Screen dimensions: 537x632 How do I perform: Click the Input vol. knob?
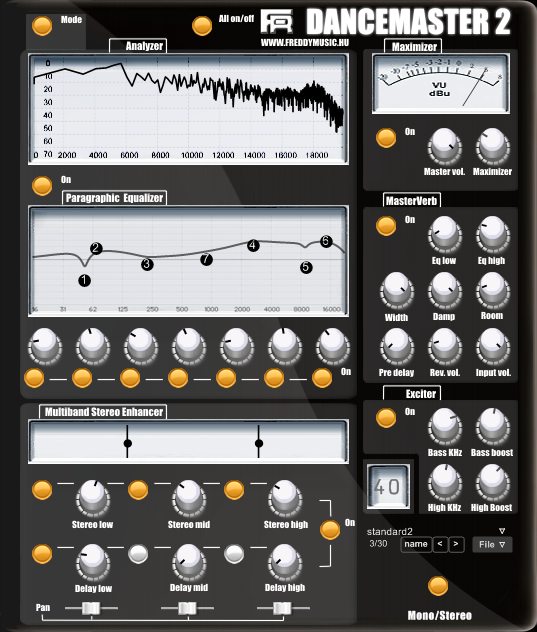[x=492, y=347]
